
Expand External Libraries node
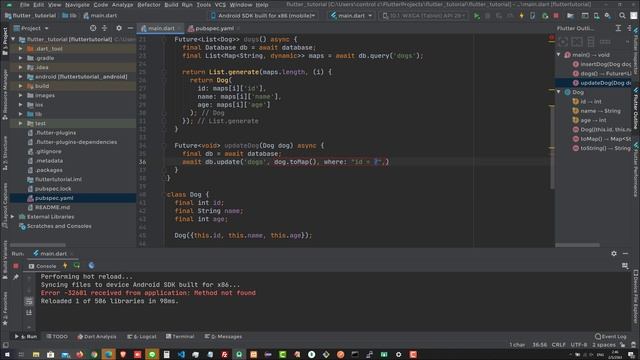[12, 217]
